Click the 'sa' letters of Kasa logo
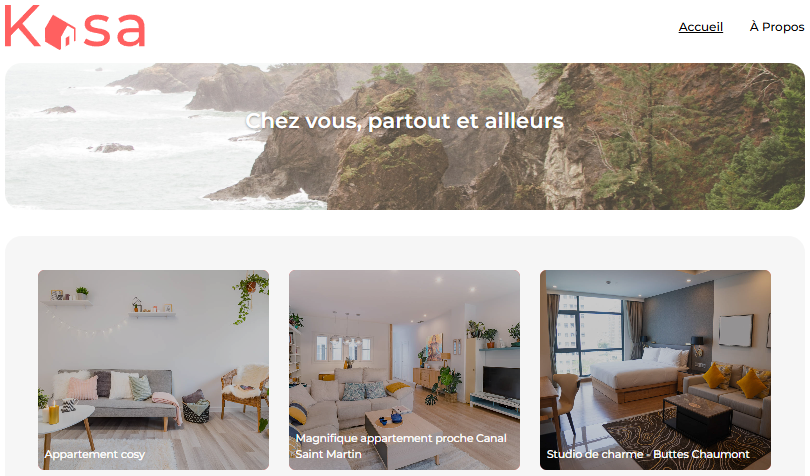The image size is (810, 476). pyautogui.click(x=115, y=29)
